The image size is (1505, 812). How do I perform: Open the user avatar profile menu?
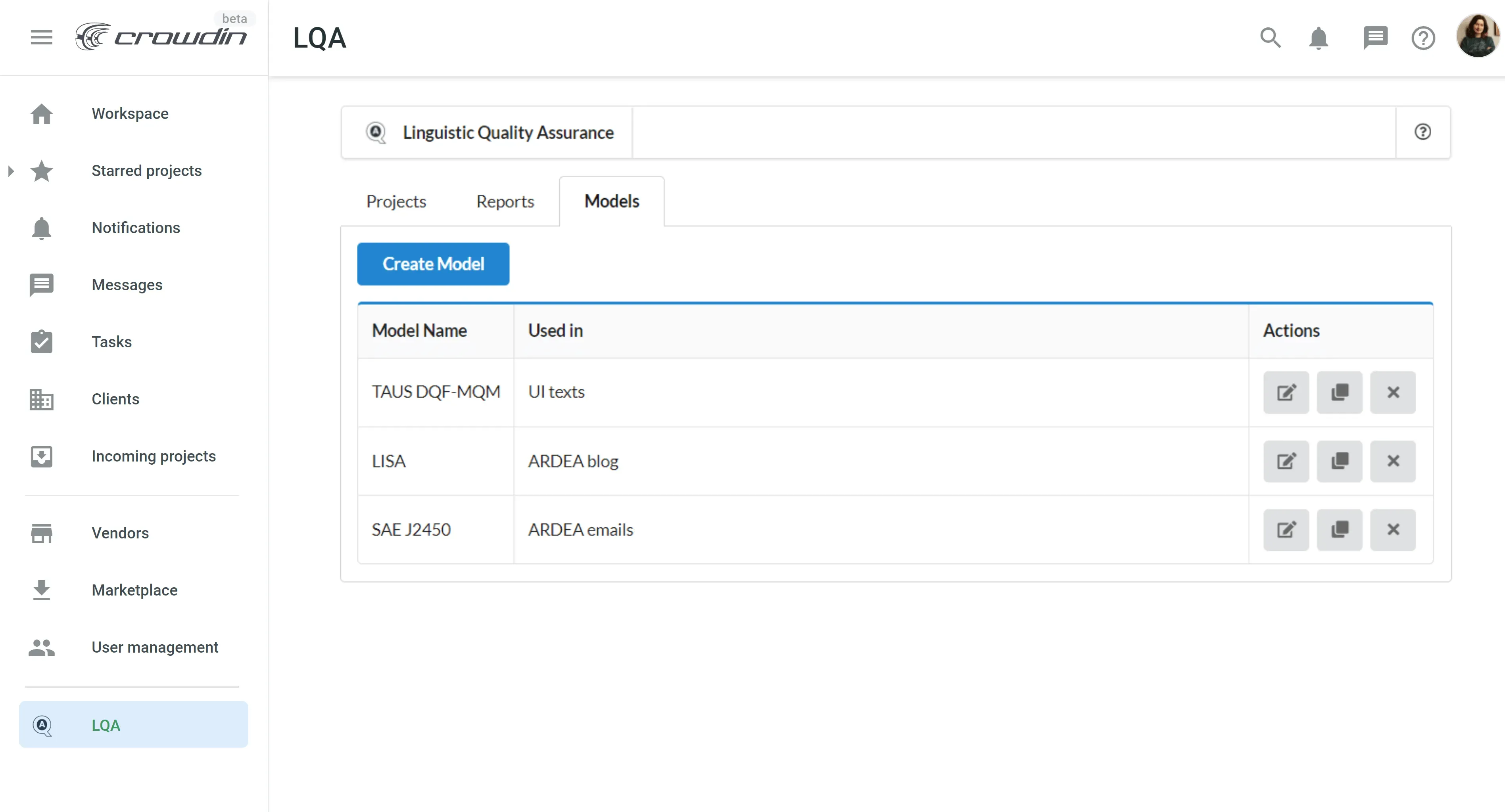(1478, 36)
